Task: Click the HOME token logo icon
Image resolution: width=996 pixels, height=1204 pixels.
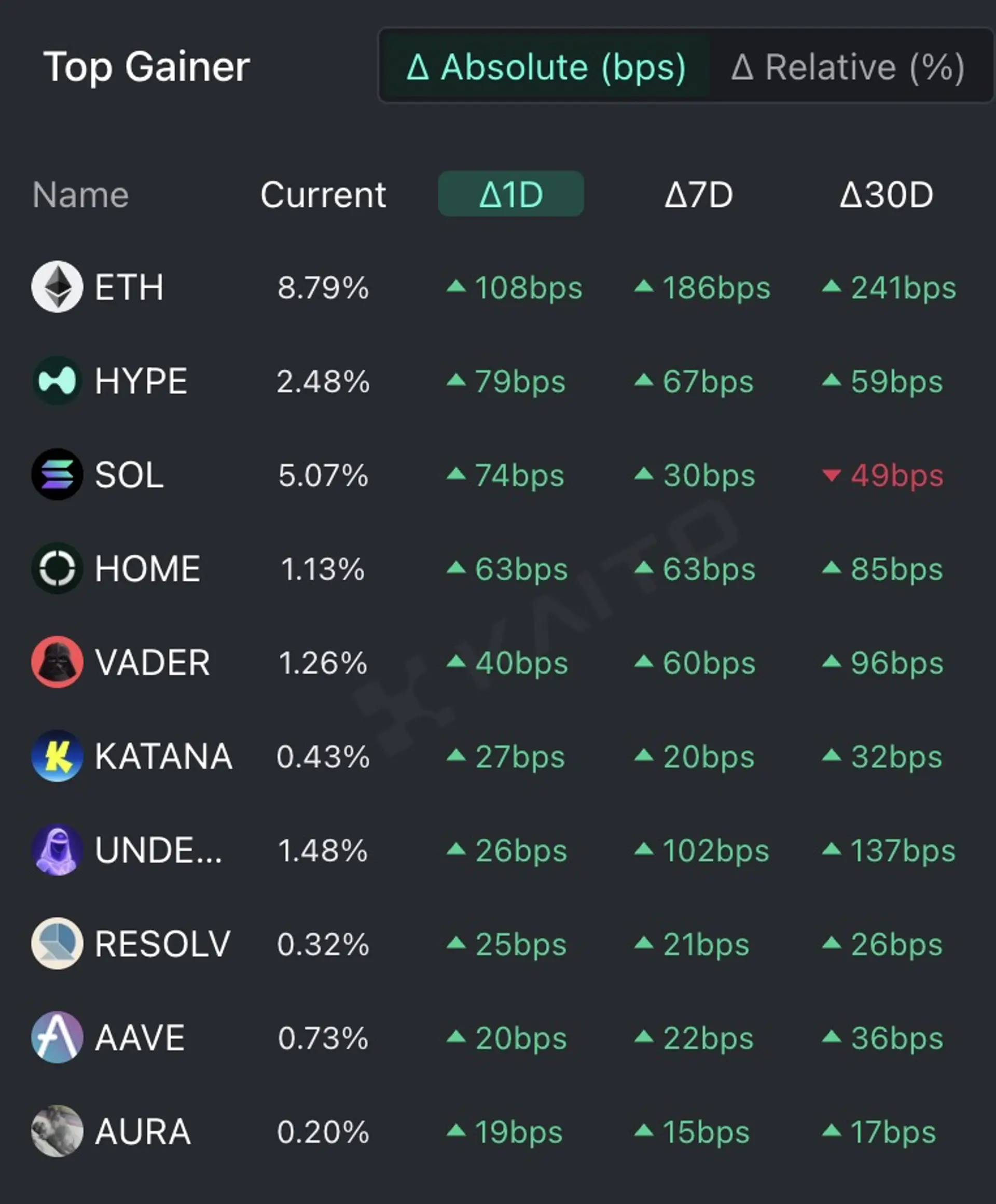Action: click(x=57, y=568)
